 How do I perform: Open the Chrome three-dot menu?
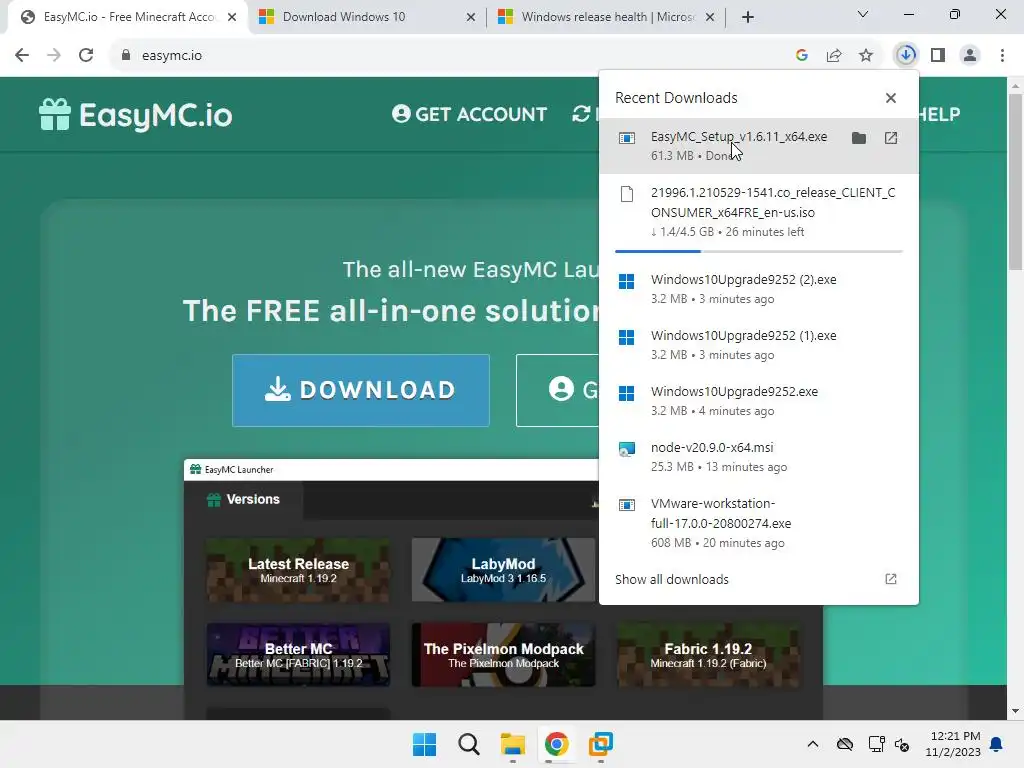click(x=1002, y=56)
